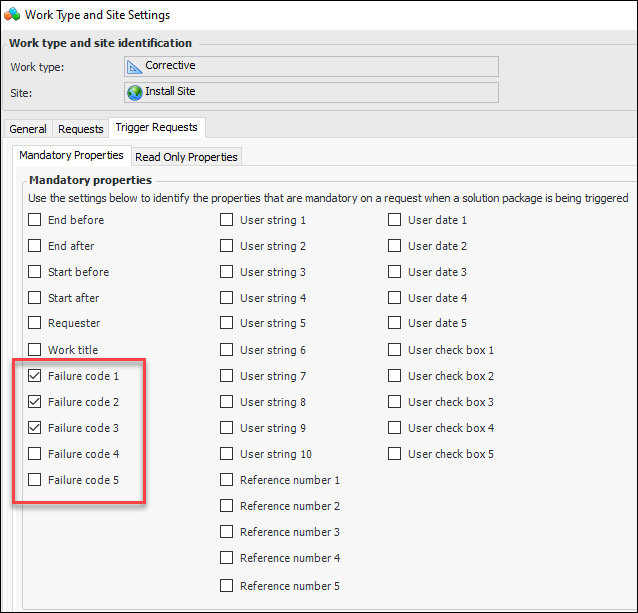Click the app icon in title bar
638x613 pixels.
click(x=12, y=14)
